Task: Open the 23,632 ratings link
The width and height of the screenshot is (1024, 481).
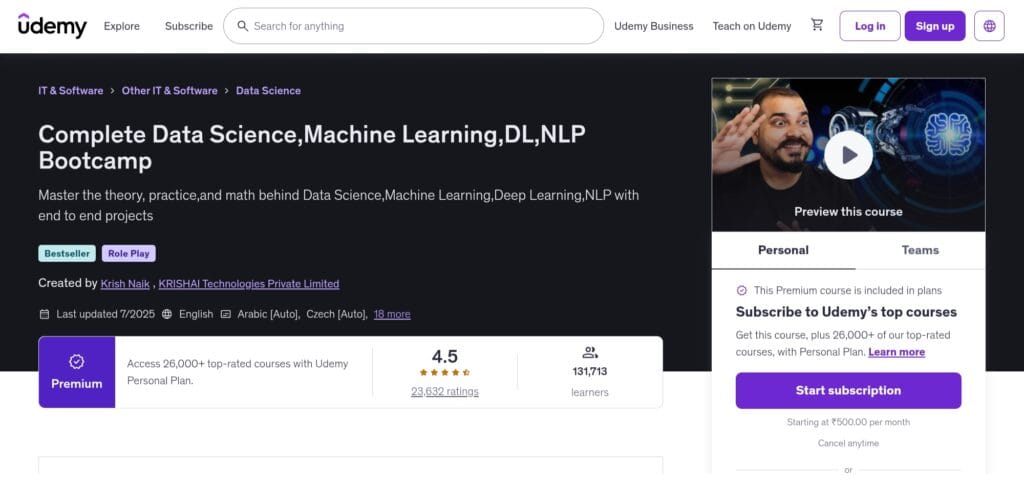Action: (445, 392)
